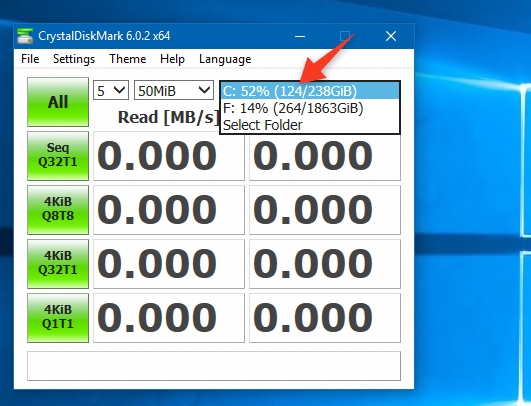Click the Seq Q32T1 read result value
The width and height of the screenshot is (531, 406).
point(169,156)
